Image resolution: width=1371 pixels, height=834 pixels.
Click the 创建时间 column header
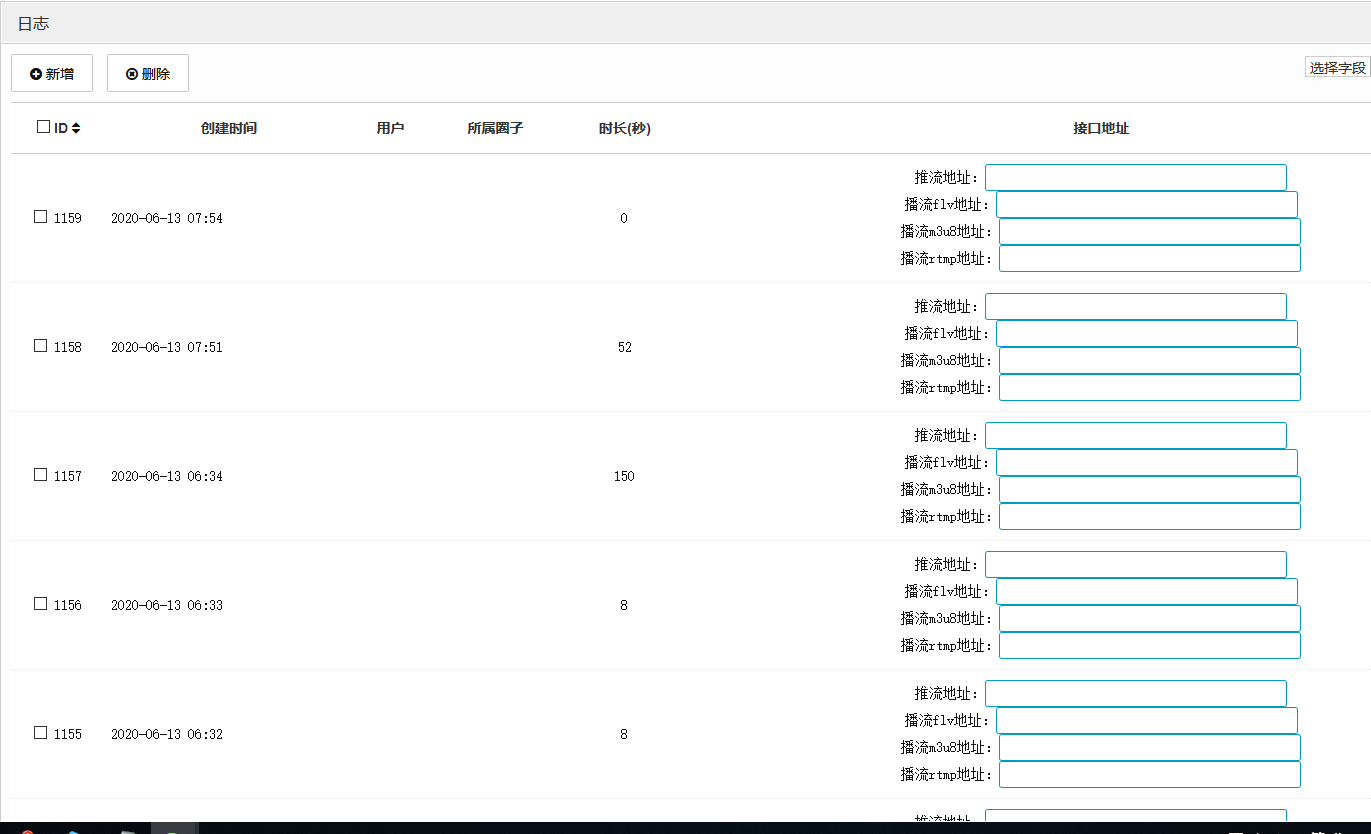point(229,128)
